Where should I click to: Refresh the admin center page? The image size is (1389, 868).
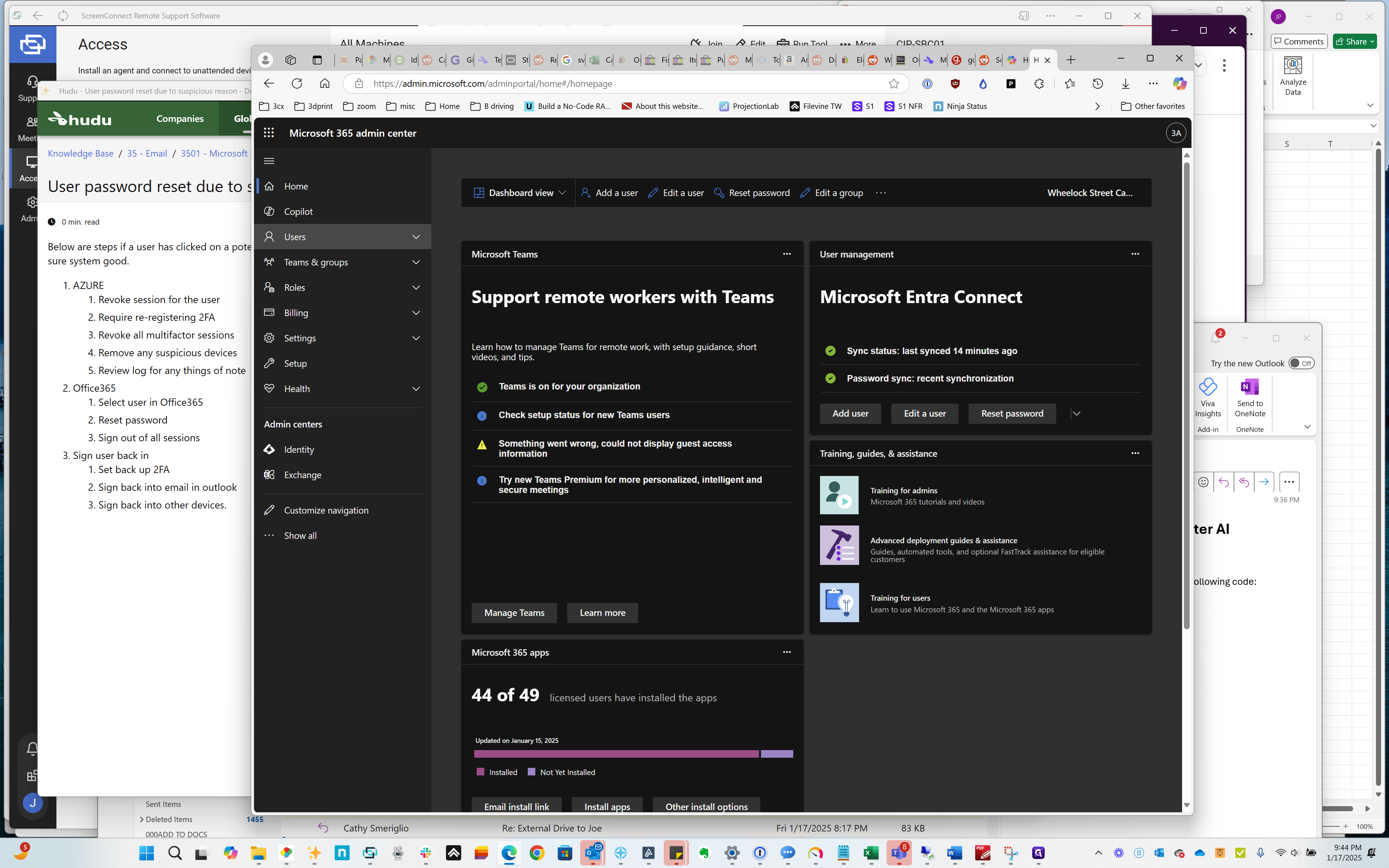297,84
